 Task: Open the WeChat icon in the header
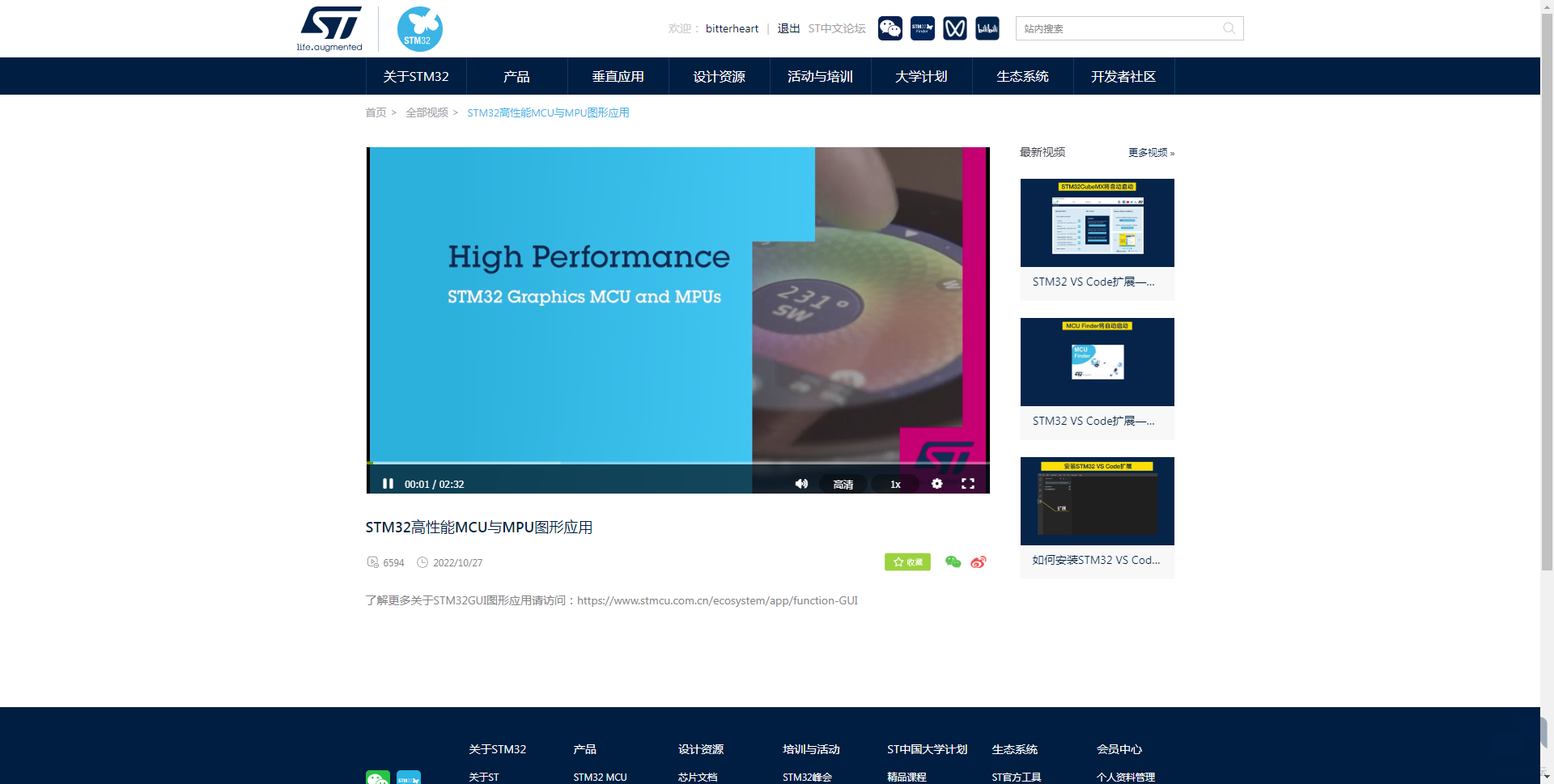(890, 28)
